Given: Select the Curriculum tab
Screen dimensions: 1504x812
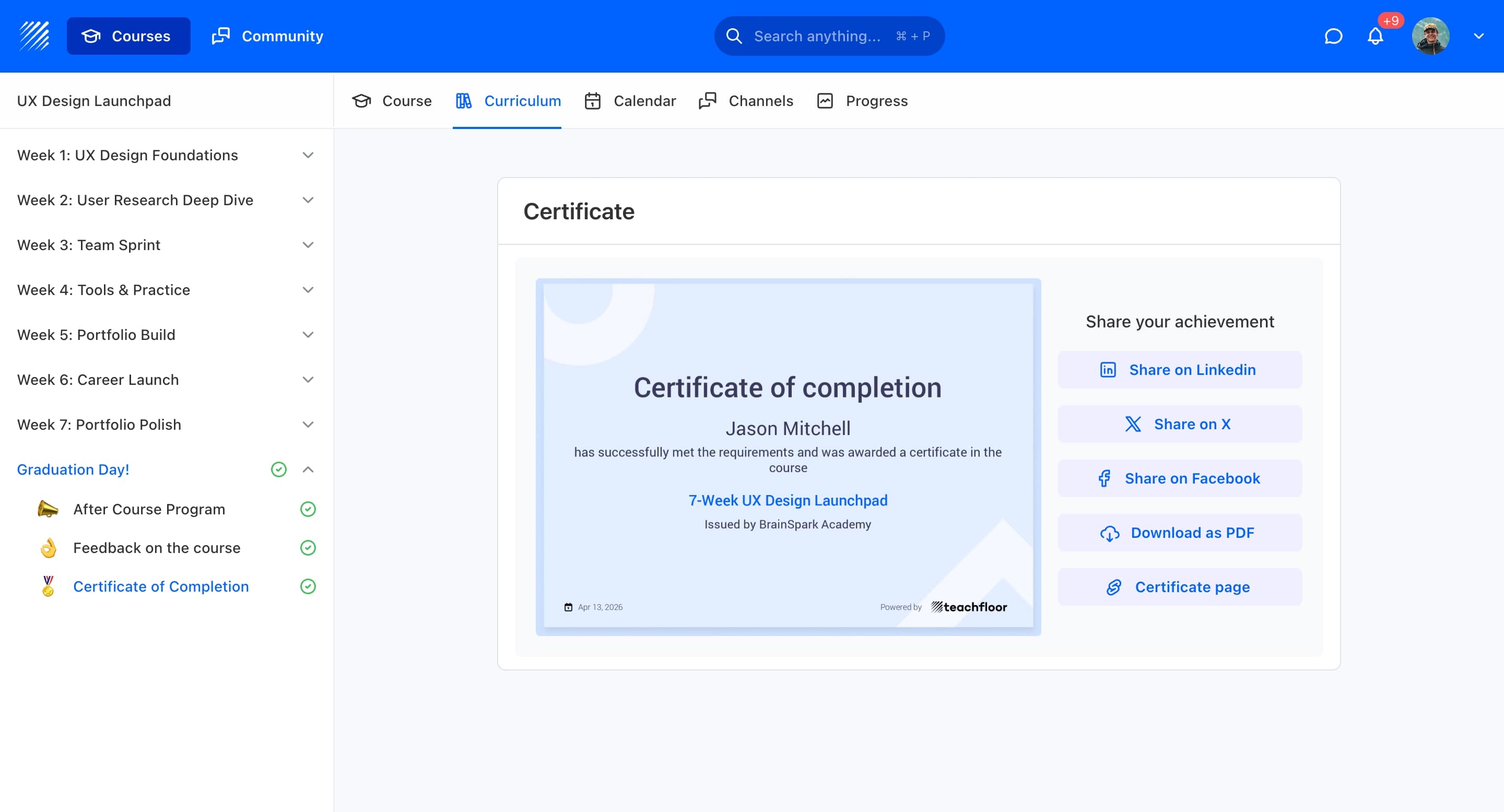Looking at the screenshot, I should [x=508, y=101].
